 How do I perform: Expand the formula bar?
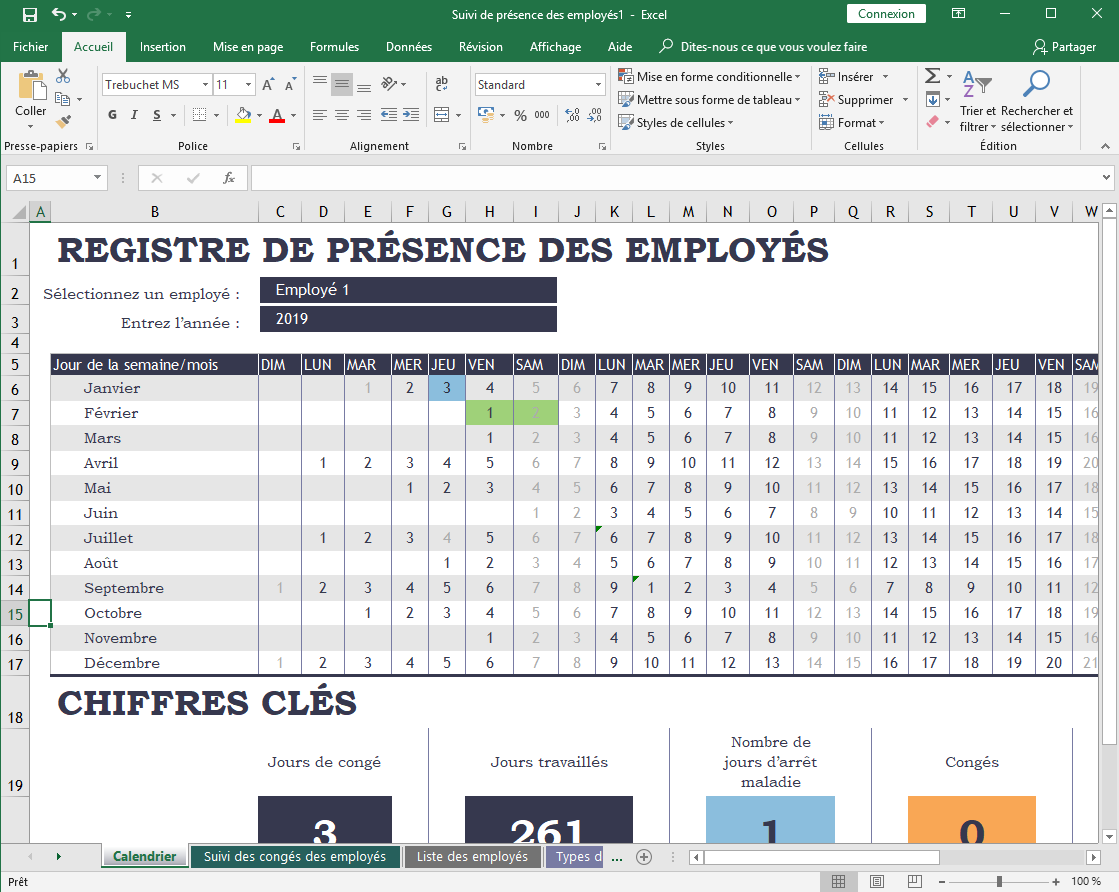pyautogui.click(x=1106, y=178)
